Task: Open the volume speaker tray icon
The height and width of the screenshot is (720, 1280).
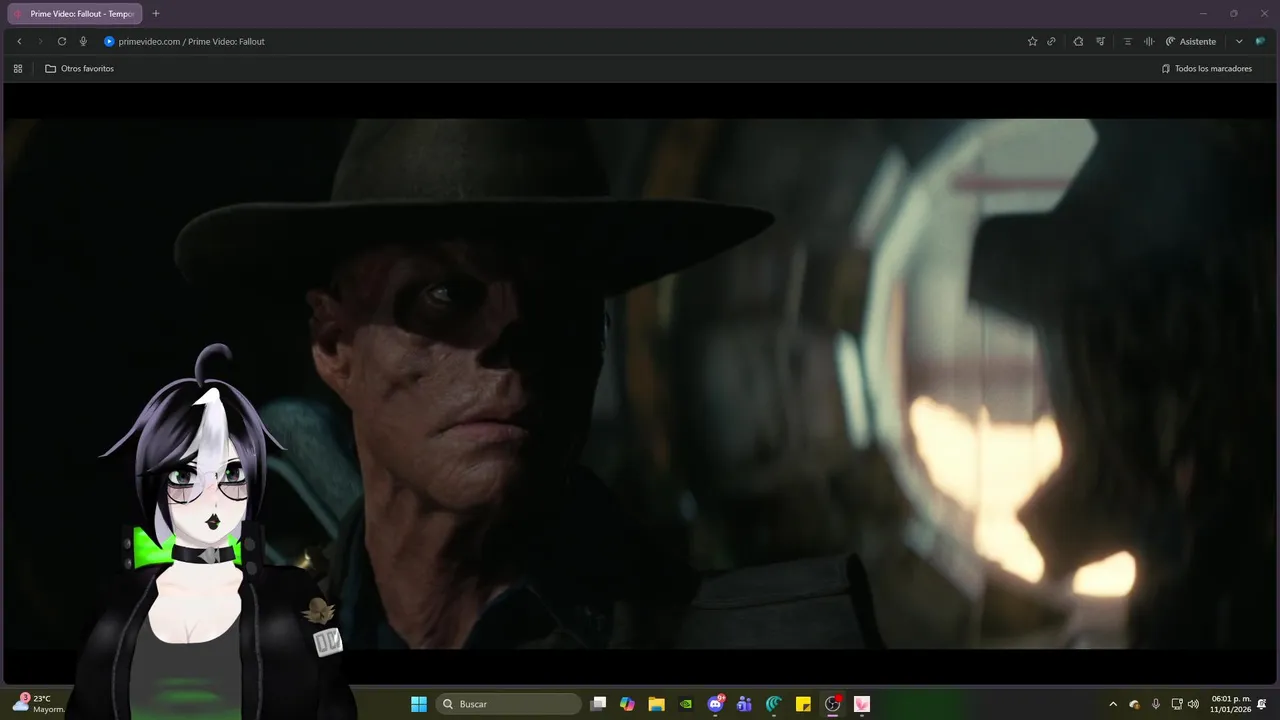Action: pyautogui.click(x=1193, y=704)
